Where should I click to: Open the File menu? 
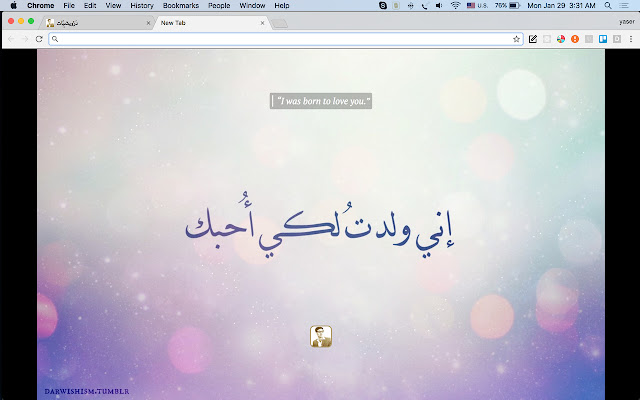(x=69, y=5)
